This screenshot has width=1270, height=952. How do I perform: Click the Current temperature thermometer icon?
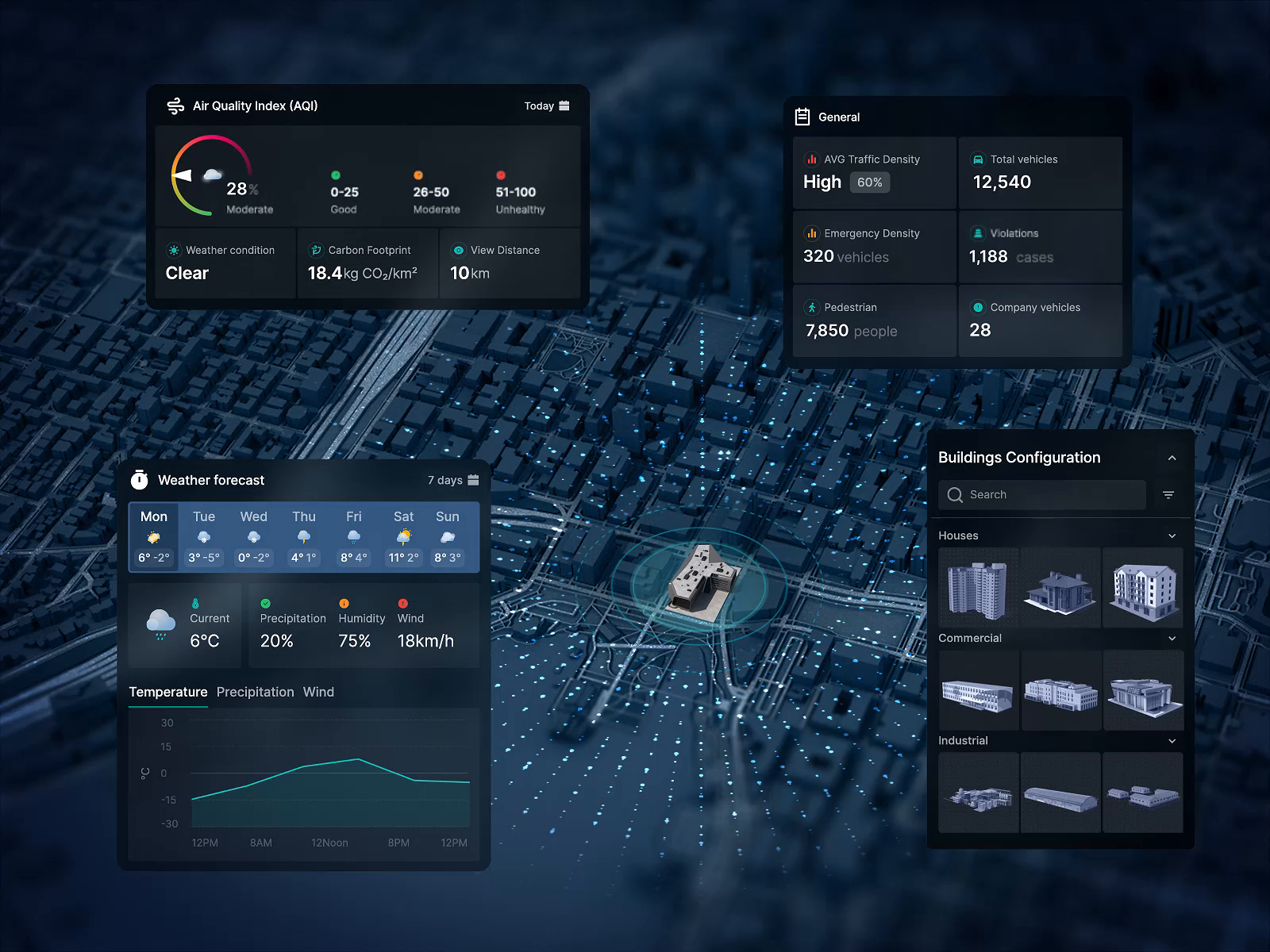click(195, 604)
